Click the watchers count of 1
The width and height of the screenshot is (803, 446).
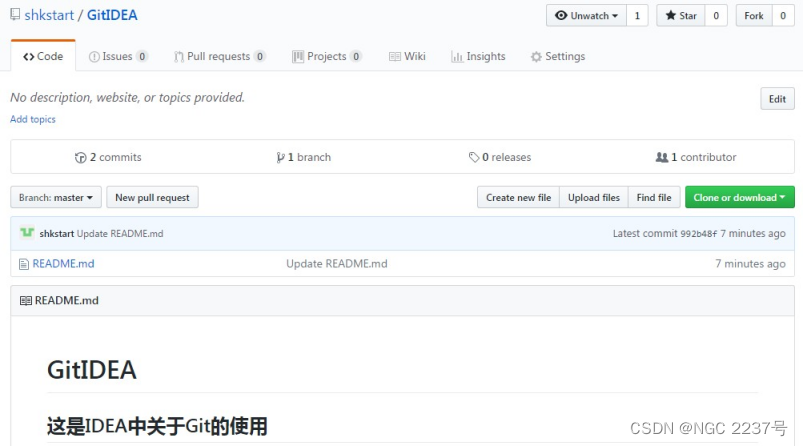point(638,15)
